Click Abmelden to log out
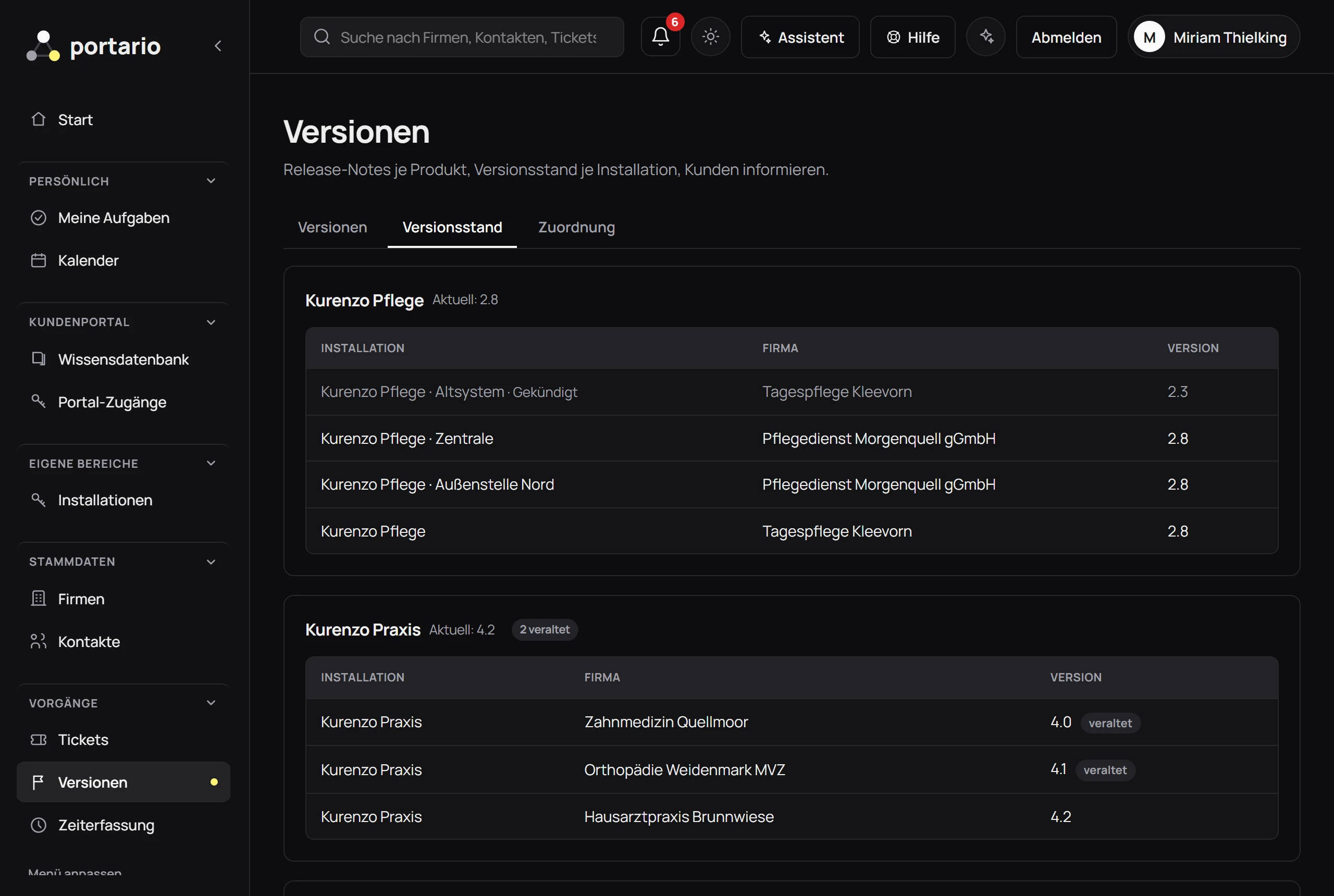The height and width of the screenshot is (896, 1334). coord(1067,37)
